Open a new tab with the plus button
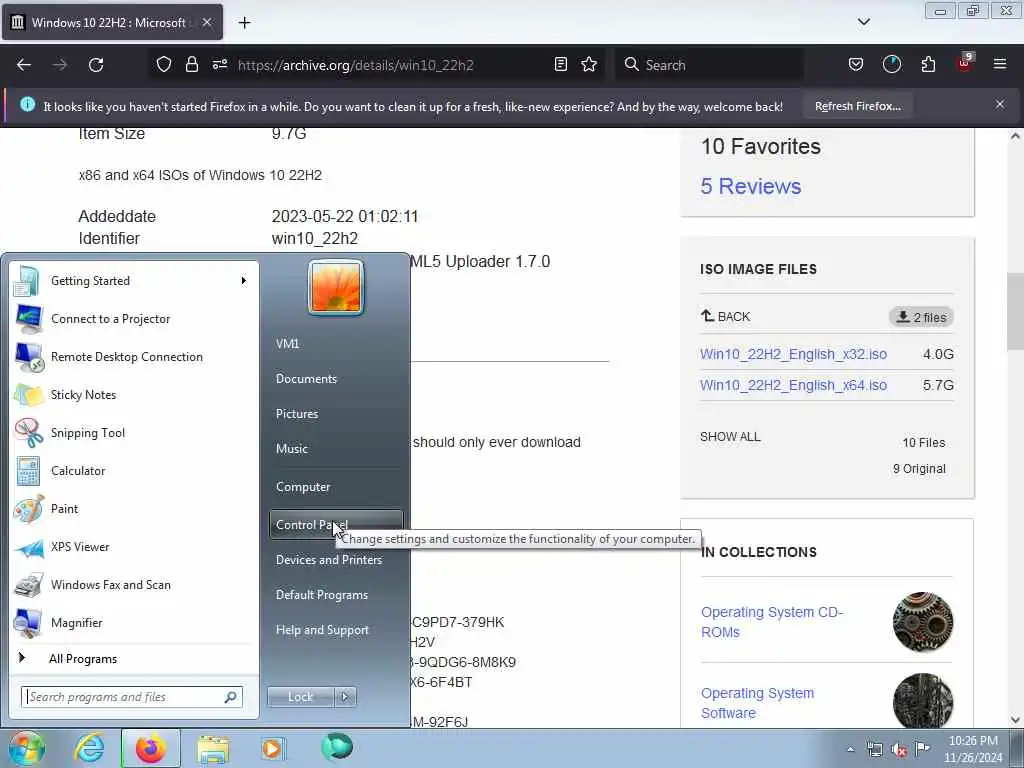The width and height of the screenshot is (1024, 768). point(244,23)
